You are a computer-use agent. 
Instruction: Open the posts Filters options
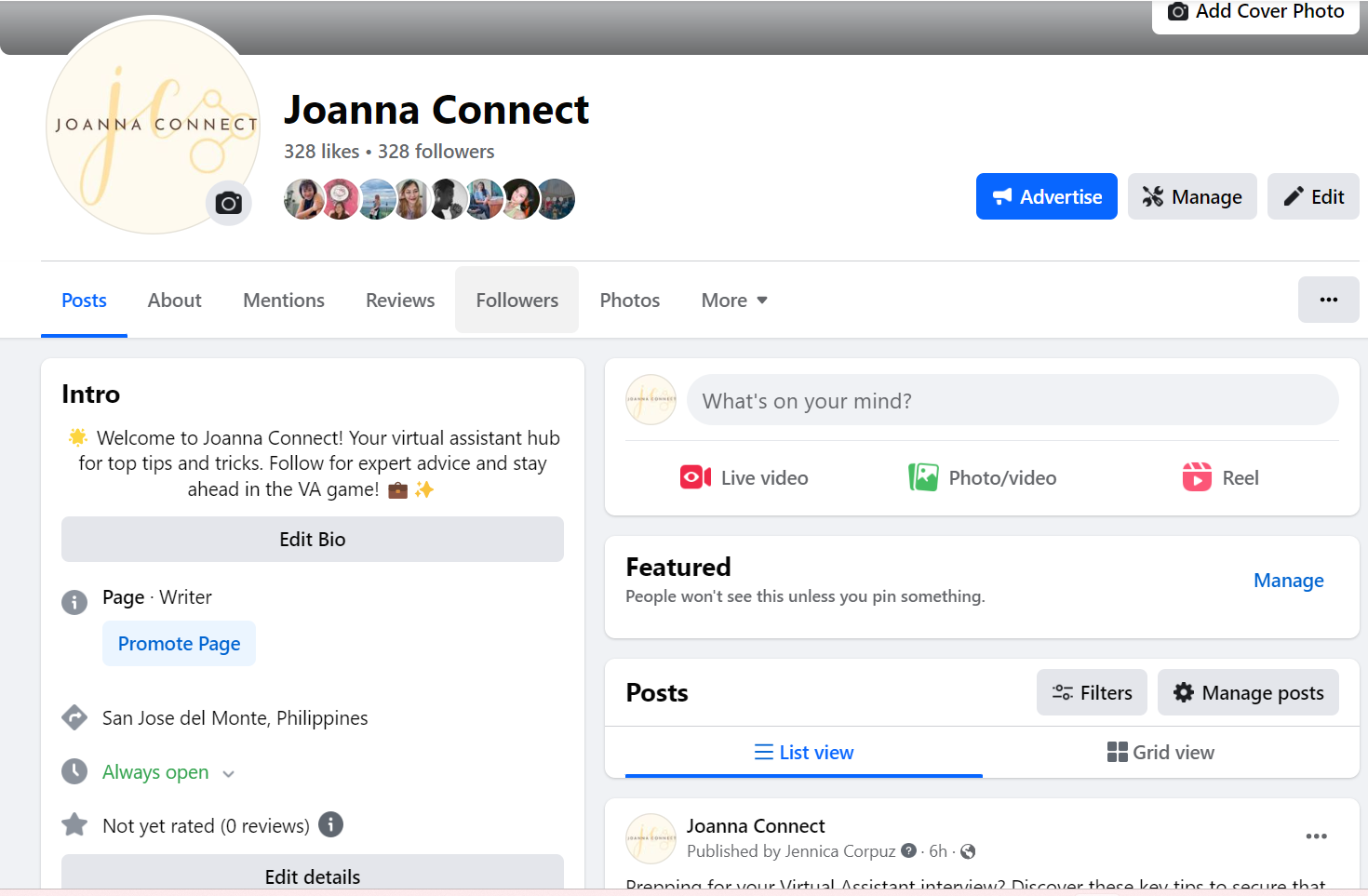pyautogui.click(x=1092, y=692)
